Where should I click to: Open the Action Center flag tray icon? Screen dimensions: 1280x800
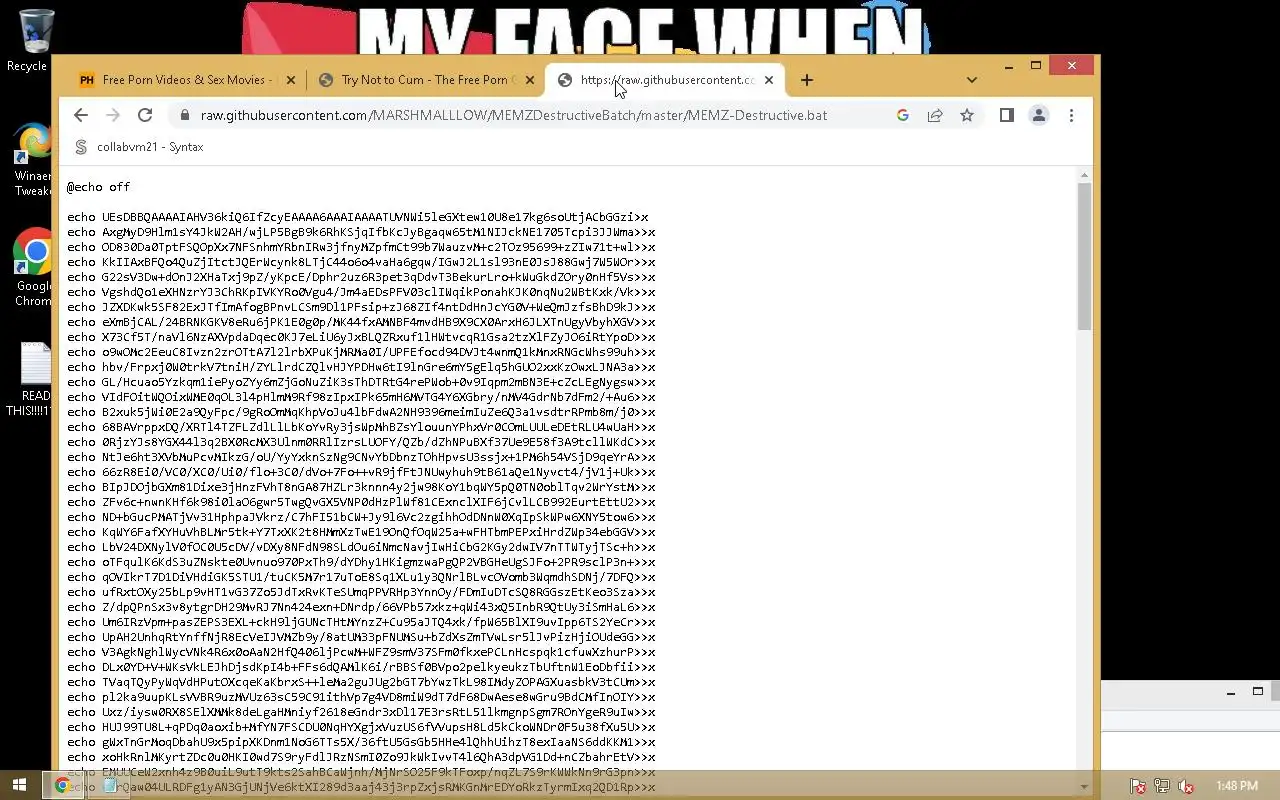pyautogui.click(x=1137, y=786)
